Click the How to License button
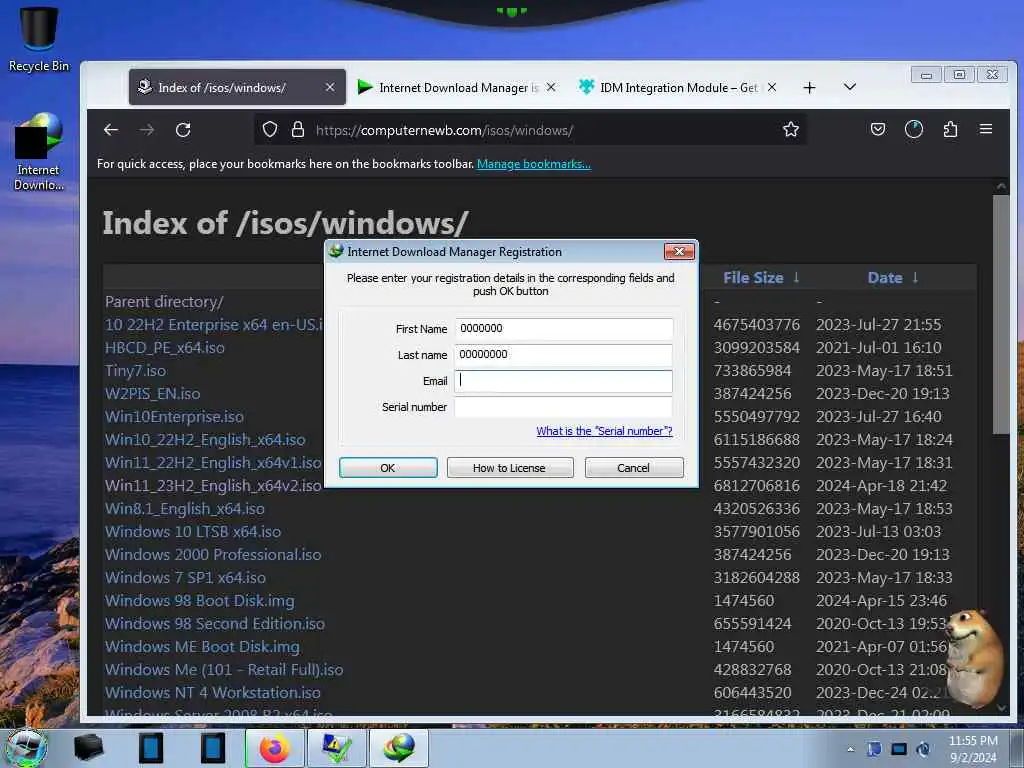This screenshot has height=768, width=1024. [x=510, y=468]
